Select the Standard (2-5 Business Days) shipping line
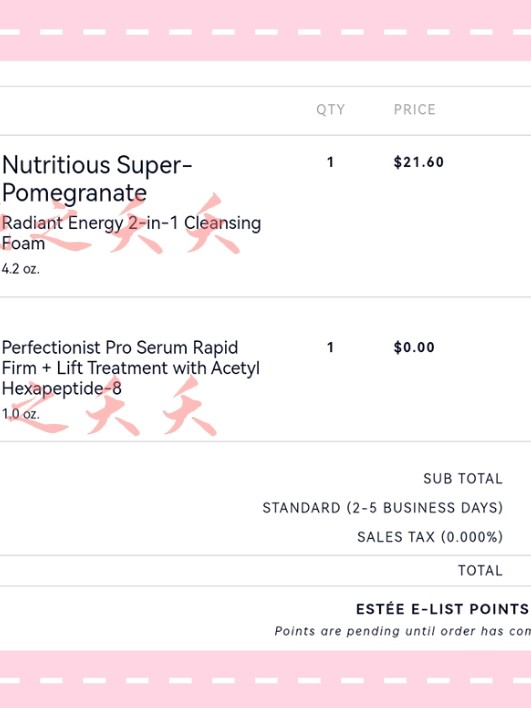 tap(382, 508)
